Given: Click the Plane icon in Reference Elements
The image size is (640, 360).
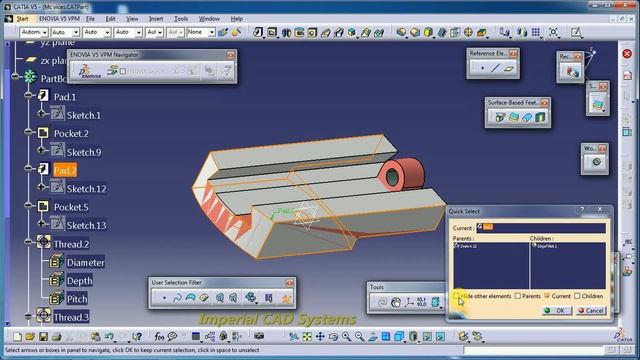Looking at the screenshot, I should coord(509,68).
